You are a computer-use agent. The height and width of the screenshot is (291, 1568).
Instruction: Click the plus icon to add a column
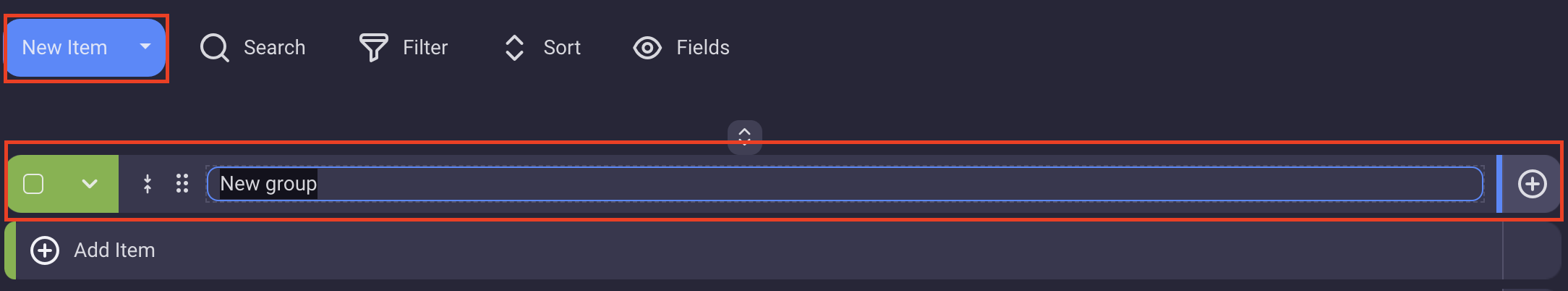pyautogui.click(x=1532, y=184)
